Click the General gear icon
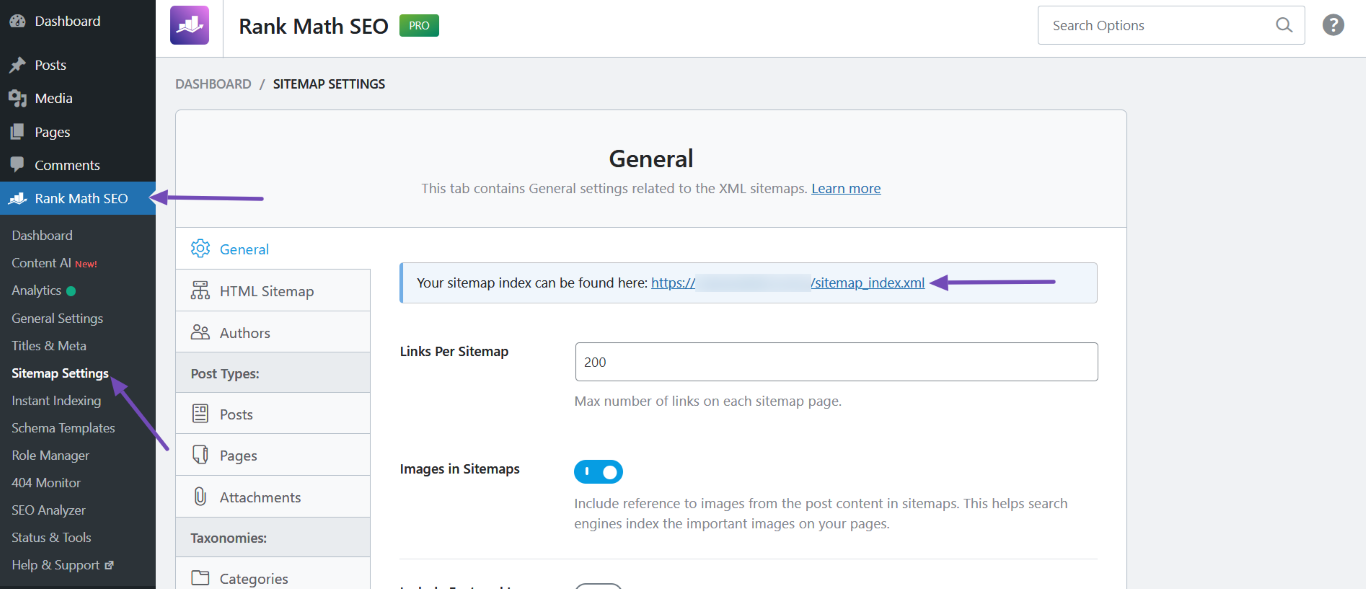This screenshot has height=589, width=1366. (x=200, y=249)
